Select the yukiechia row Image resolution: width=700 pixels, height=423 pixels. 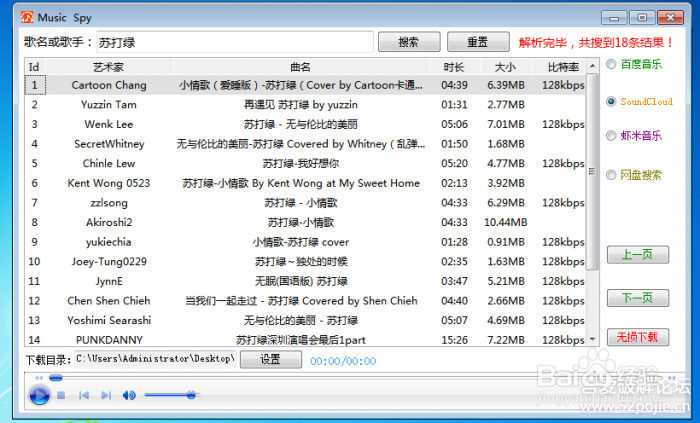point(305,242)
